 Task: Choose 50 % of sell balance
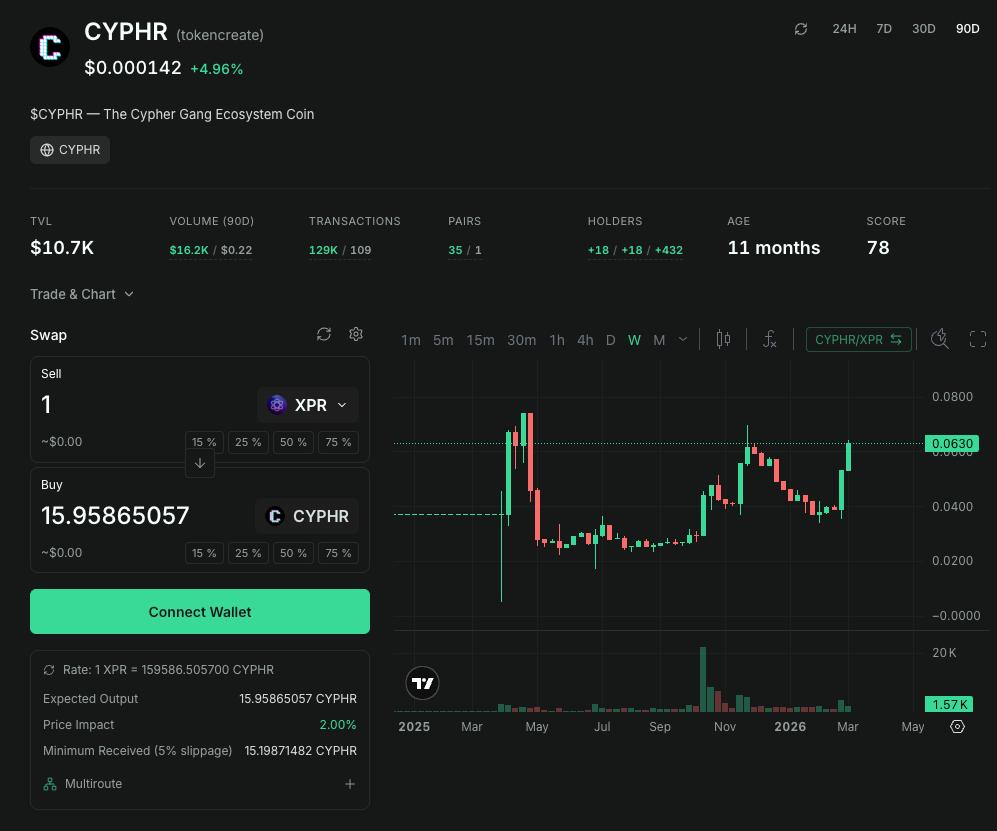coord(293,442)
